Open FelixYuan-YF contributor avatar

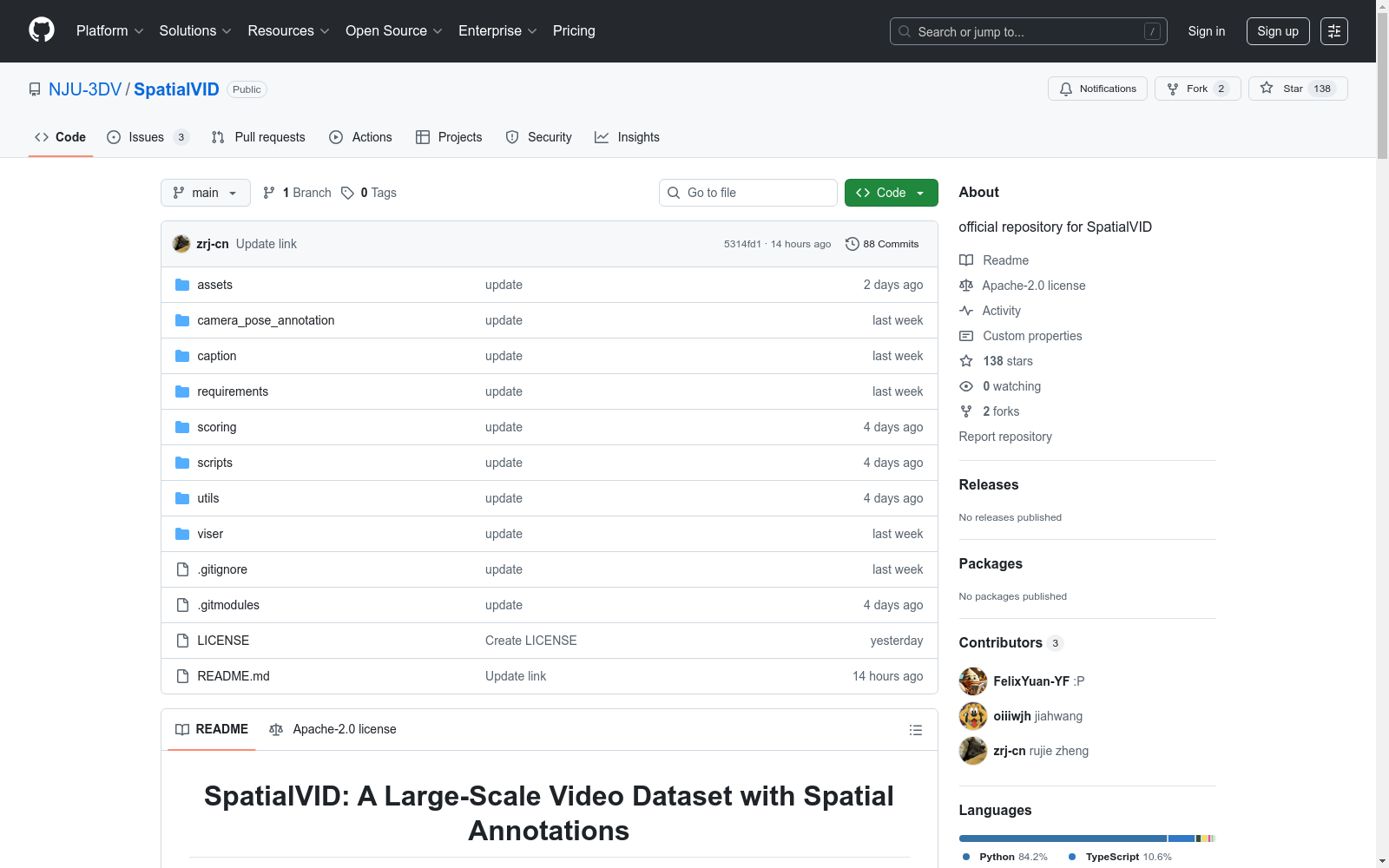[x=973, y=681]
